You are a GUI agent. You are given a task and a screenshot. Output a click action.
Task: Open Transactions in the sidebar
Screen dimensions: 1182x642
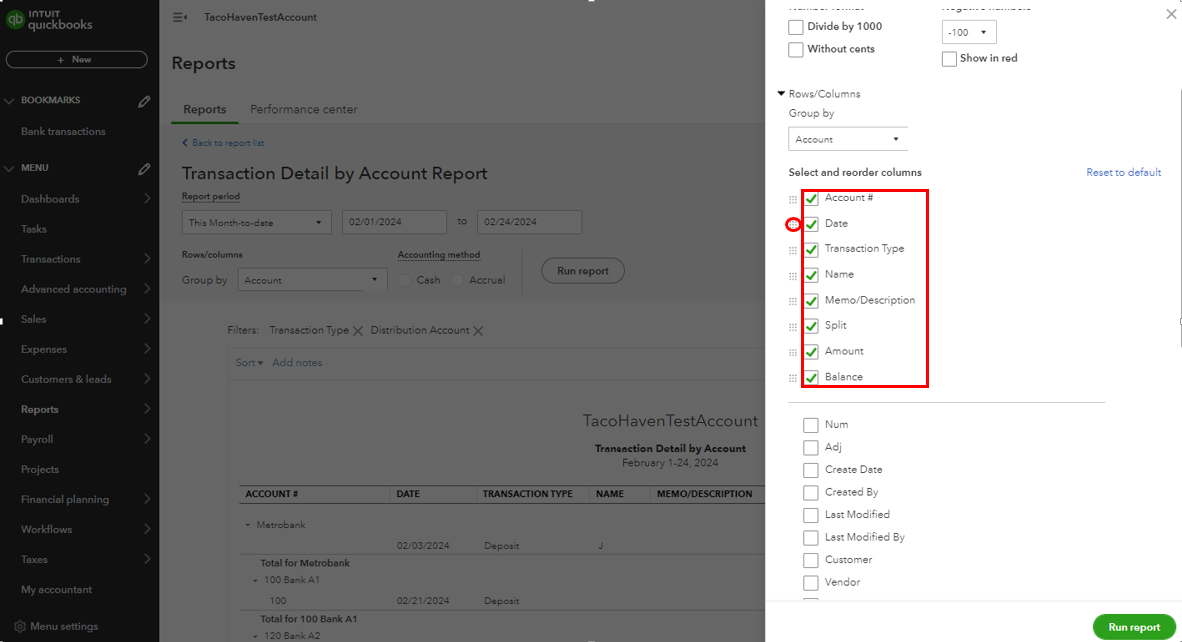tap(51, 259)
